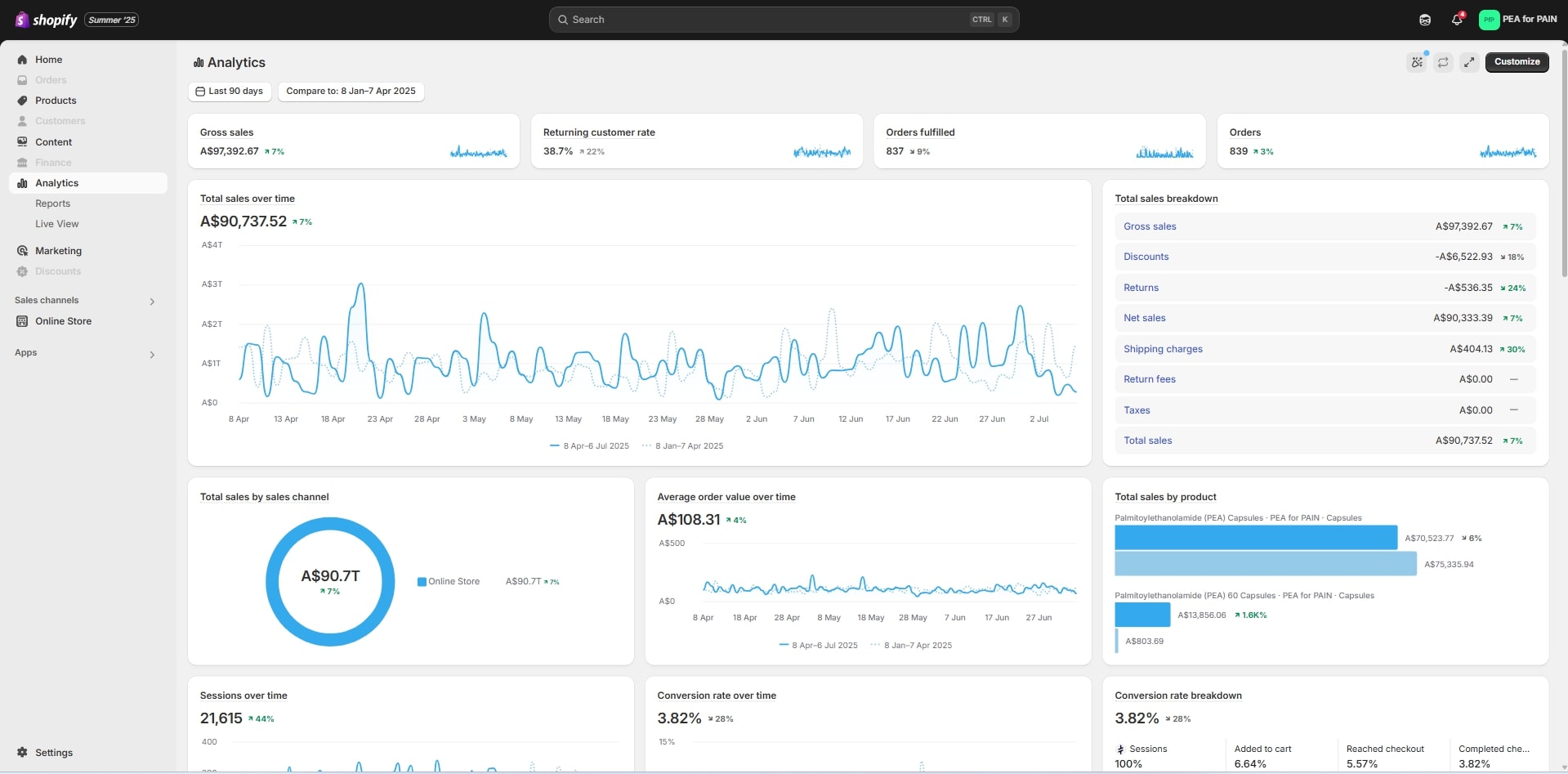Click Net sales row in breakdown
Viewport: 1568px width, 774px height.
[x=1325, y=318]
